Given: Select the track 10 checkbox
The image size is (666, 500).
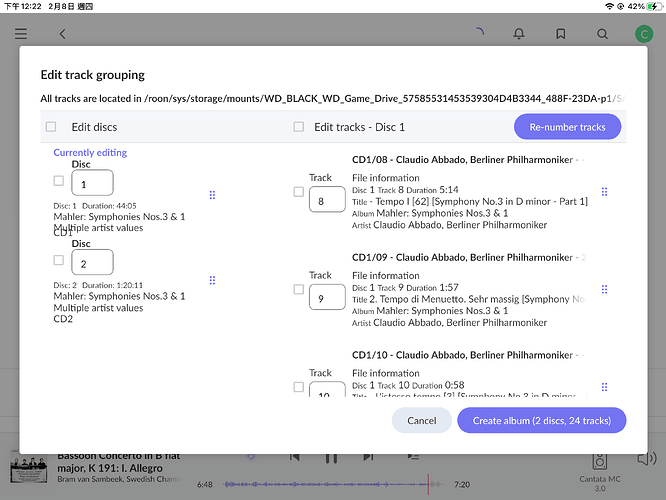Looking at the screenshot, I should click(x=299, y=387).
